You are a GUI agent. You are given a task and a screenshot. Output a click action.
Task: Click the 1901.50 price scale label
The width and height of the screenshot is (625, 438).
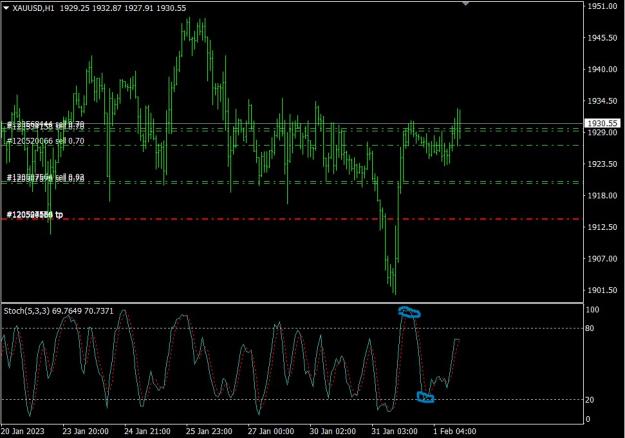602,291
